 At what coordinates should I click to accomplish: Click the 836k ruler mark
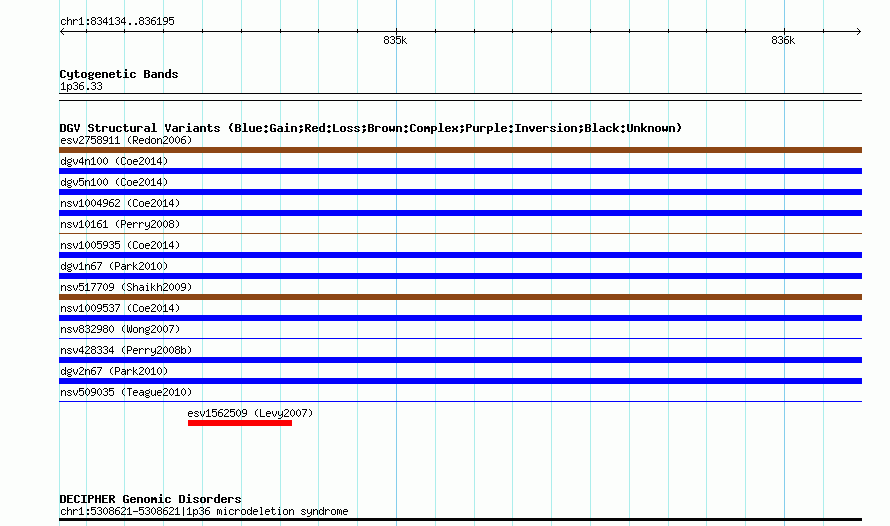(x=783, y=40)
